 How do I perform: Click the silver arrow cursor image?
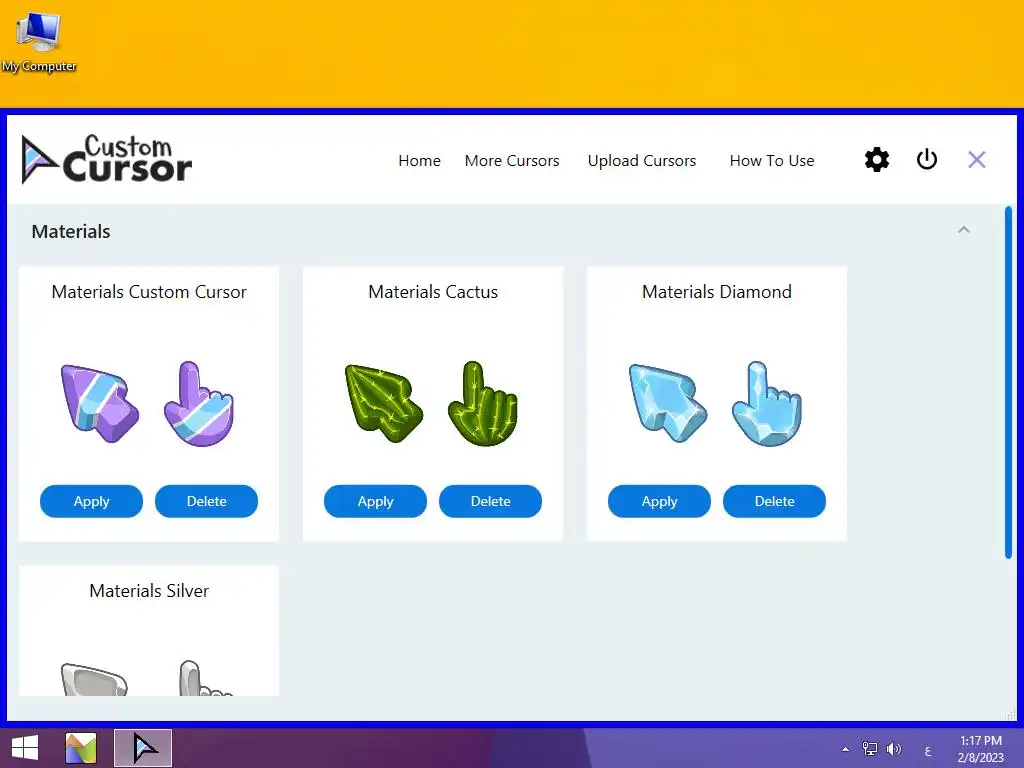click(x=94, y=679)
